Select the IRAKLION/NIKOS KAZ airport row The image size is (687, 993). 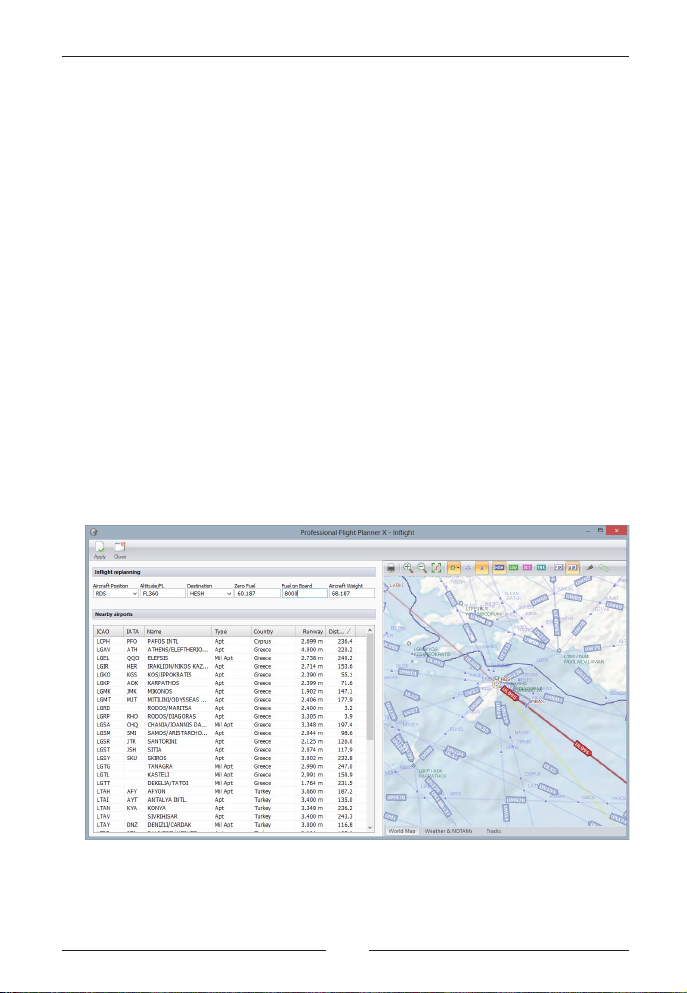230,666
